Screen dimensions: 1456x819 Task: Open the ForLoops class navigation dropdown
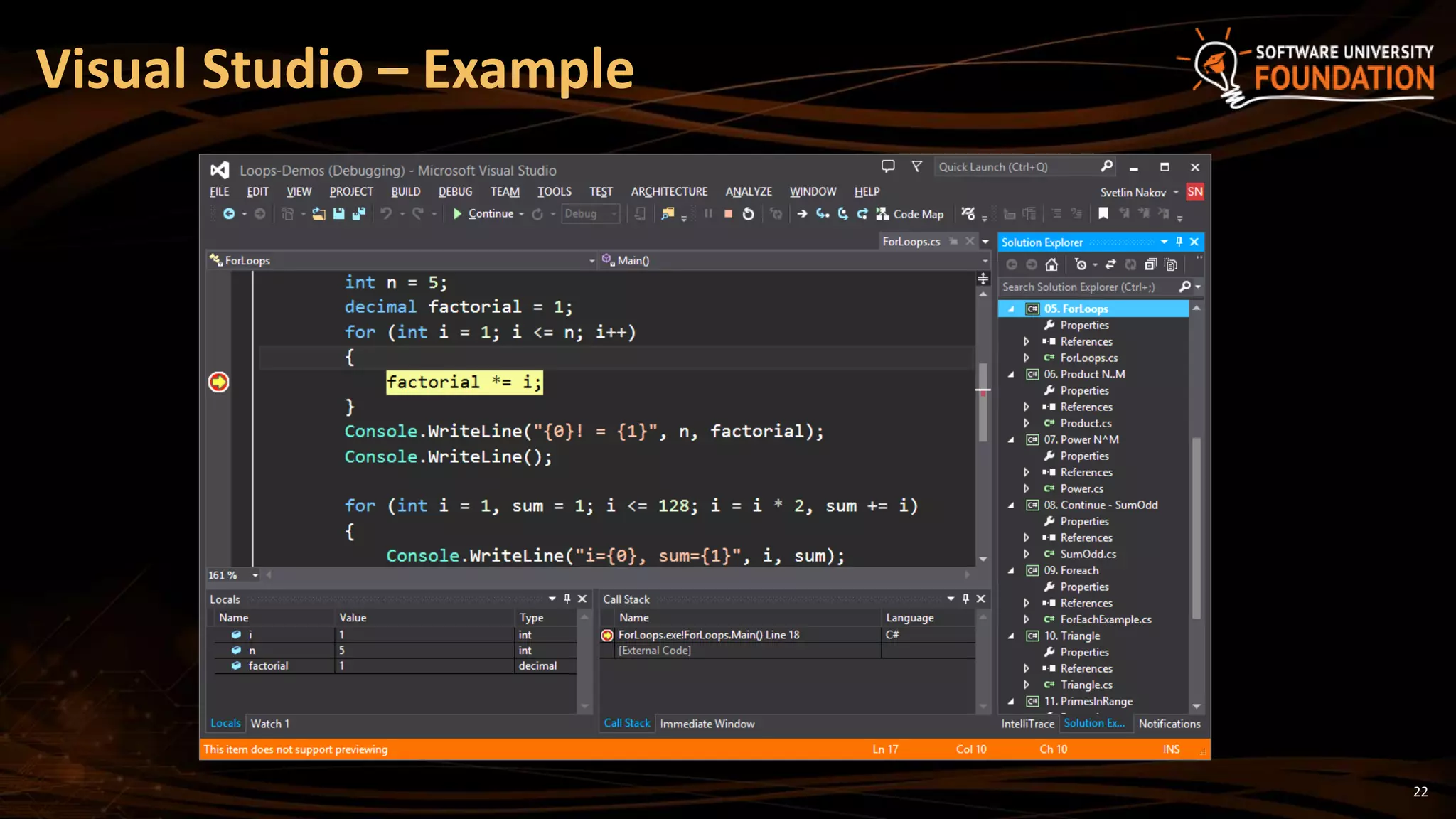[x=402, y=261]
